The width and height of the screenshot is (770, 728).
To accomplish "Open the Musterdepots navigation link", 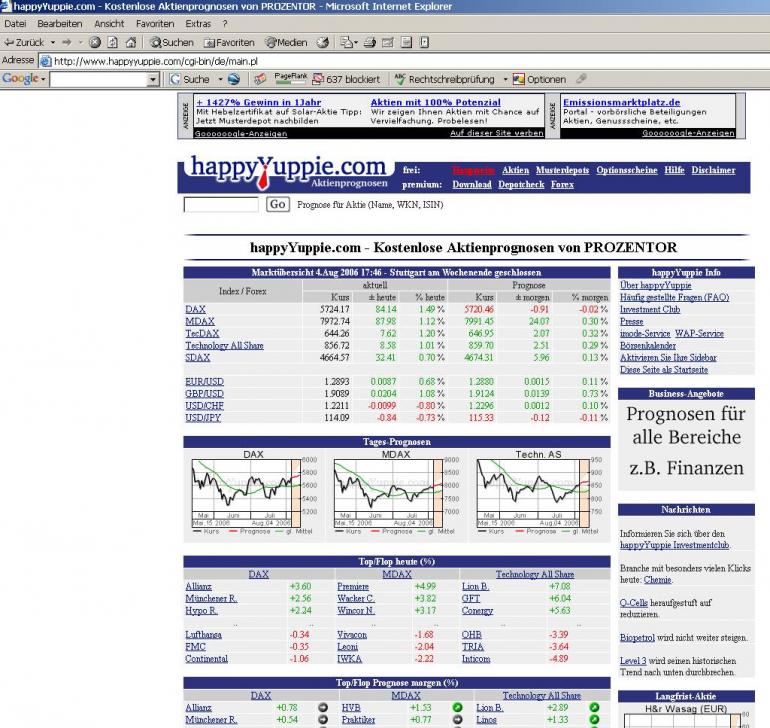I will pyautogui.click(x=562, y=170).
